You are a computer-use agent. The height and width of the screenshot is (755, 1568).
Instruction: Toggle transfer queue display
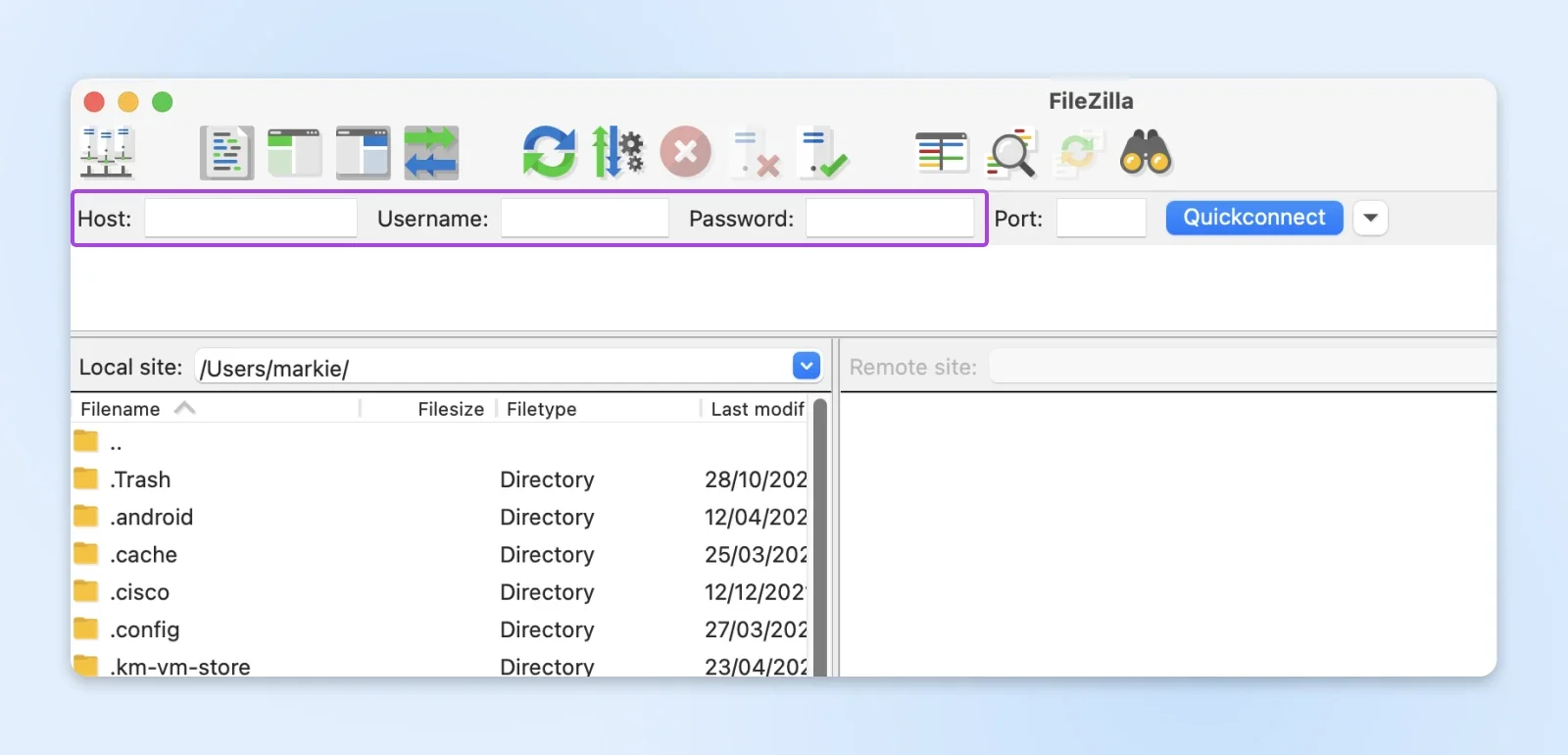(x=431, y=153)
